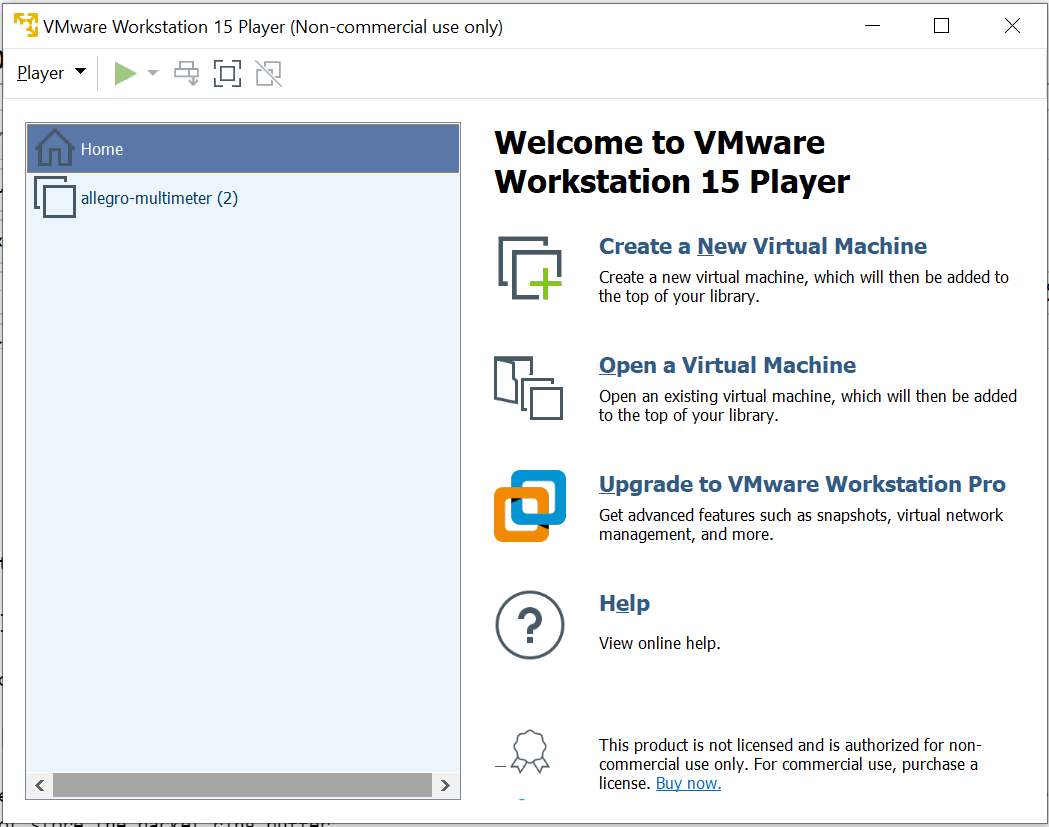This screenshot has width=1049, height=827.
Task: Expand the power options arrow next to play
Action: coord(153,73)
